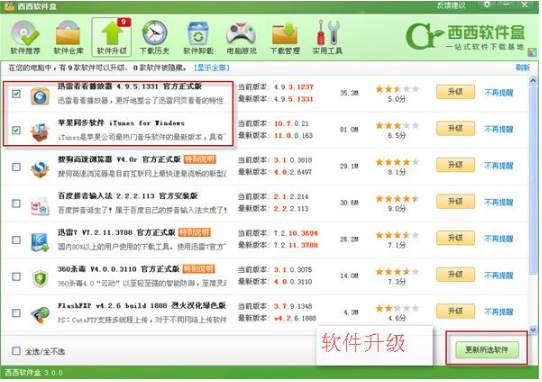The image size is (542, 382).
Task: Click latest version 11.0.0.163 of iTunes
Action: click(x=293, y=136)
